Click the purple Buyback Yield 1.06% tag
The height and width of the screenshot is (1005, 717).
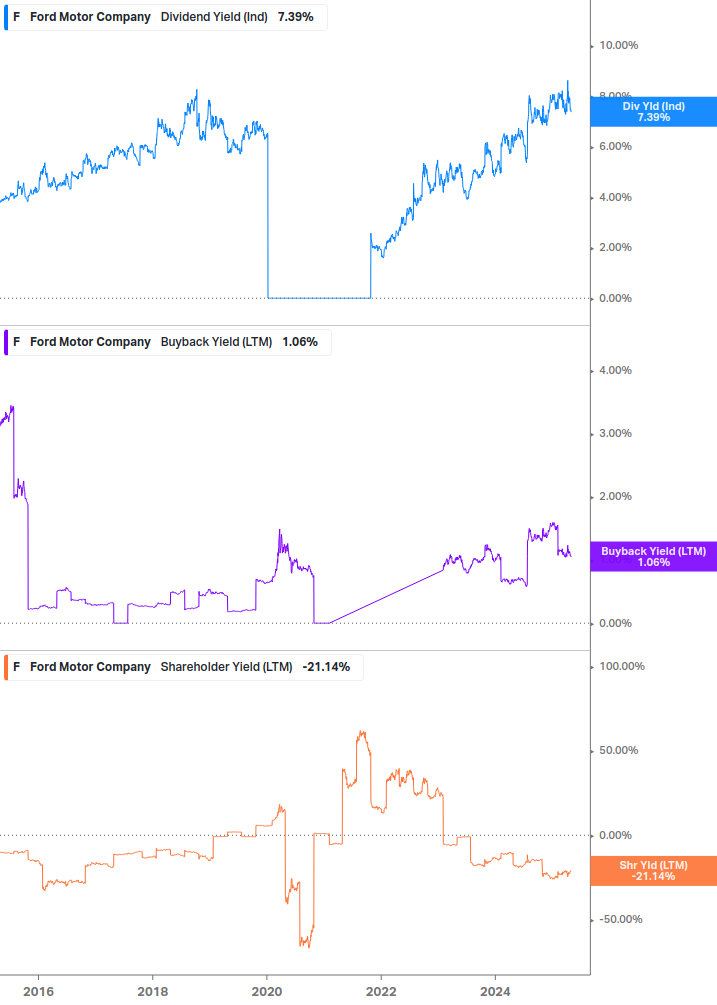(x=654, y=556)
